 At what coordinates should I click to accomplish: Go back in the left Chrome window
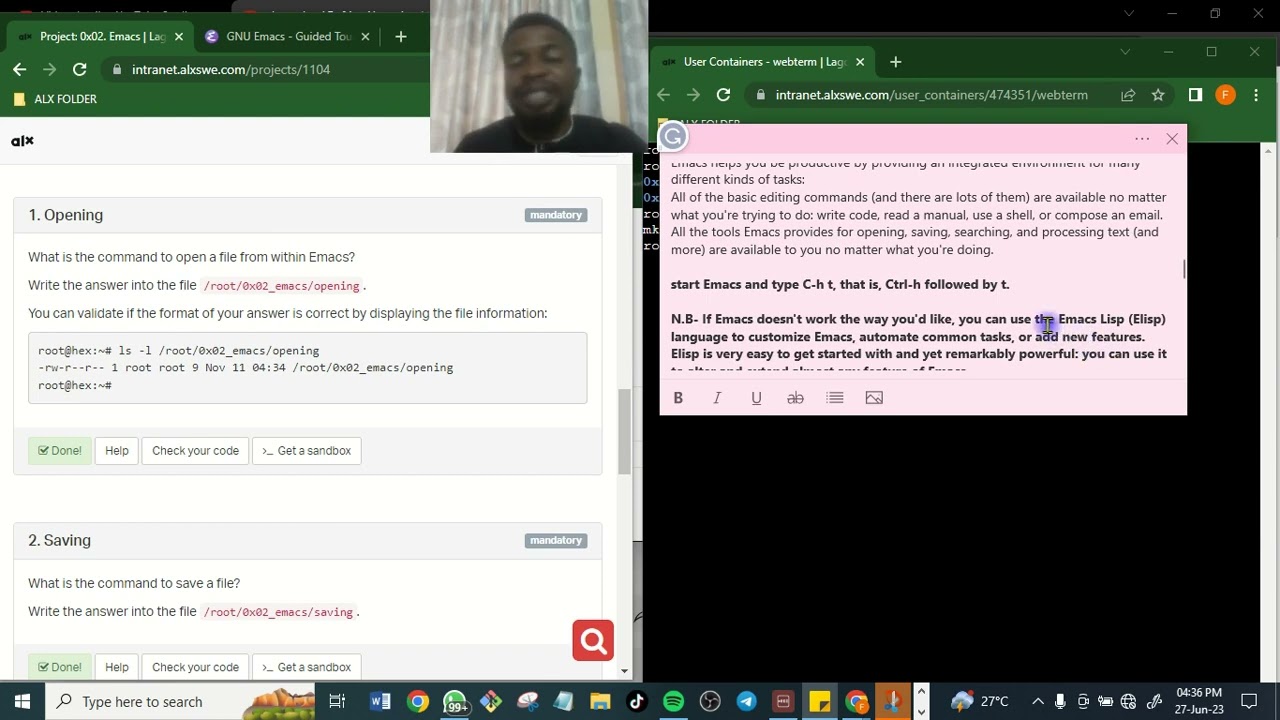click(20, 69)
